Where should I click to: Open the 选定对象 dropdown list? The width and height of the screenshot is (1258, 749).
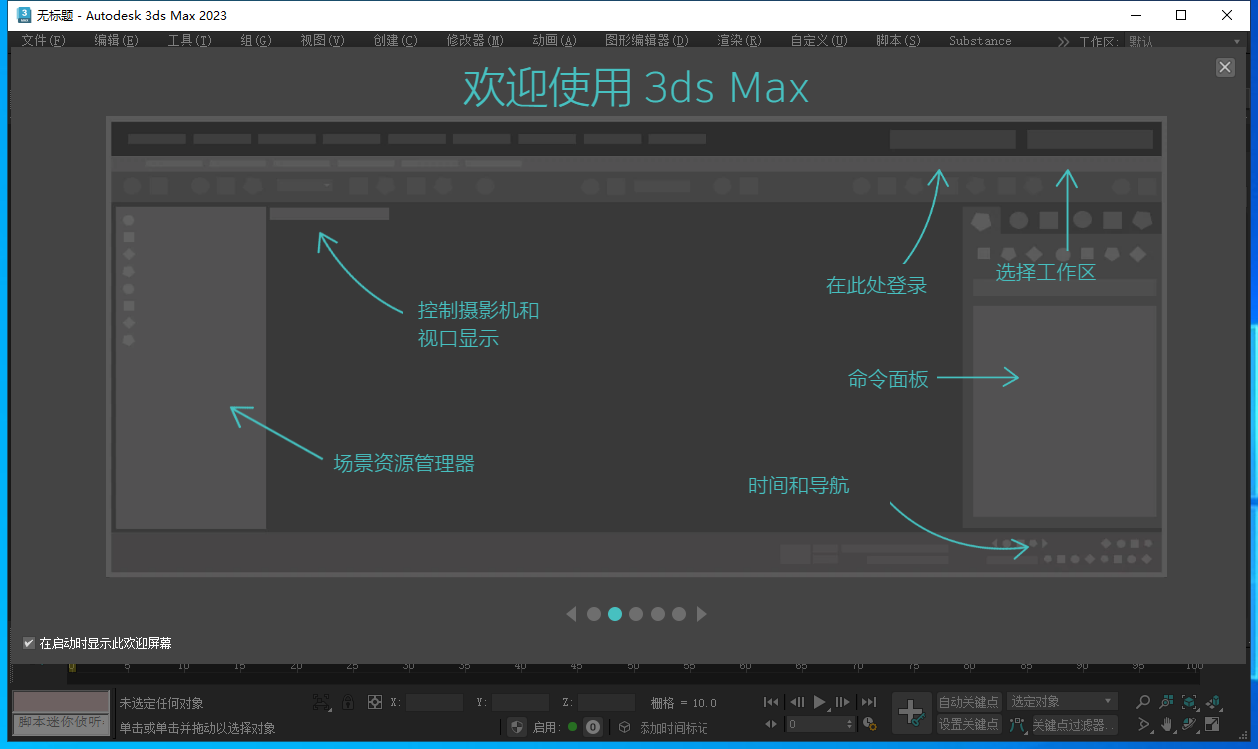click(1061, 702)
